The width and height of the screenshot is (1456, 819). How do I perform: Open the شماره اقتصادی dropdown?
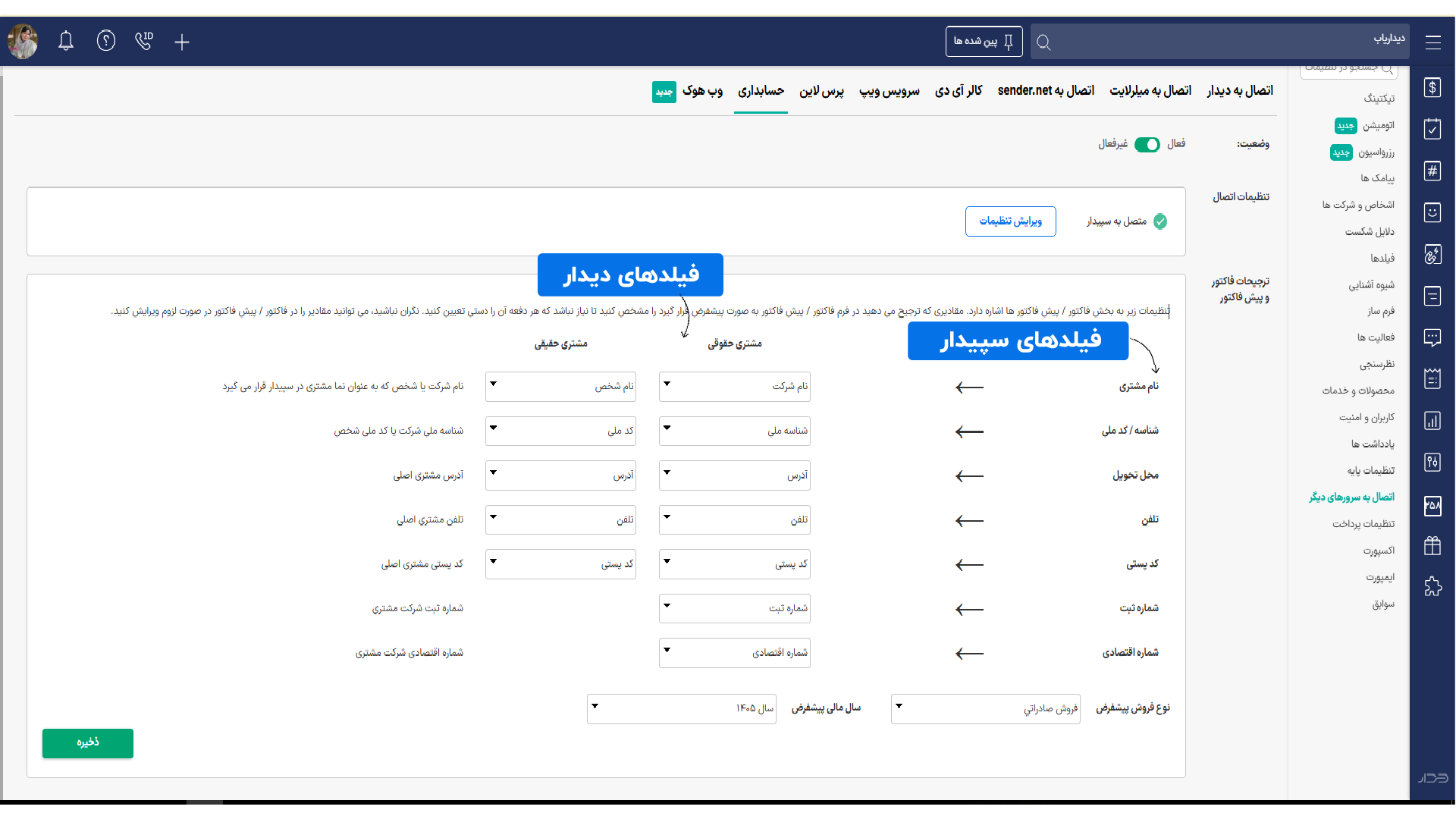tap(734, 653)
